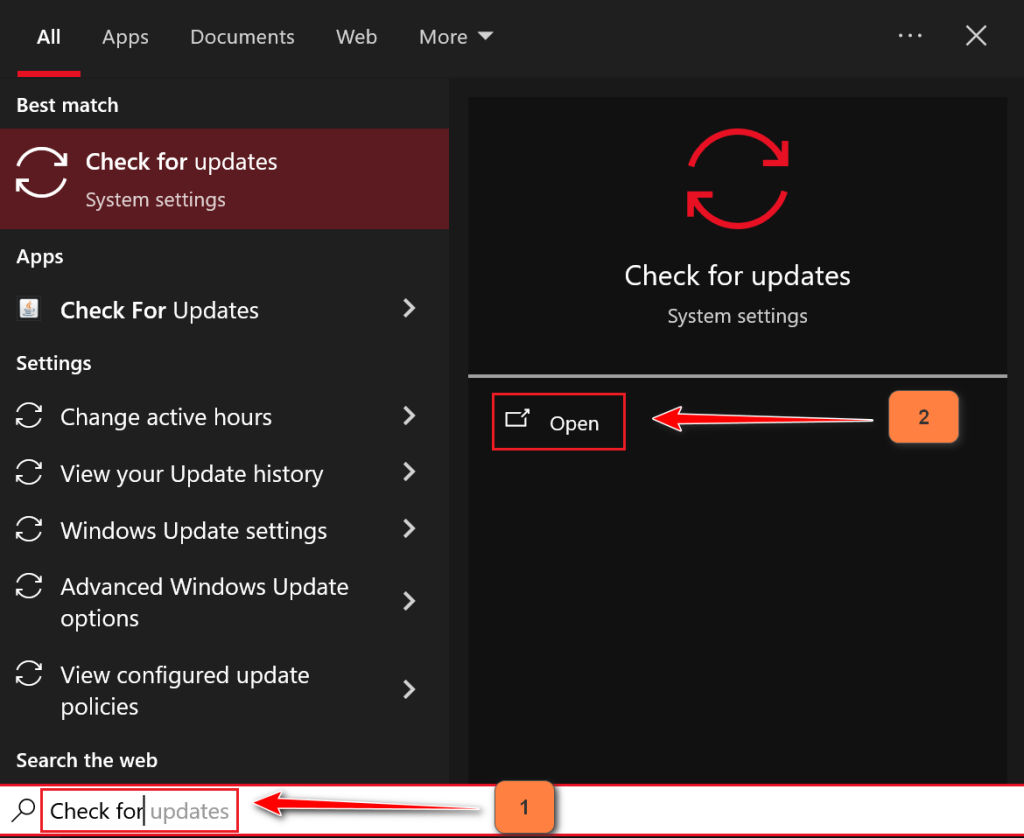Screen dimensions: 1024x838
Task: Select Change active hours setting
Action: pyautogui.click(x=224, y=417)
